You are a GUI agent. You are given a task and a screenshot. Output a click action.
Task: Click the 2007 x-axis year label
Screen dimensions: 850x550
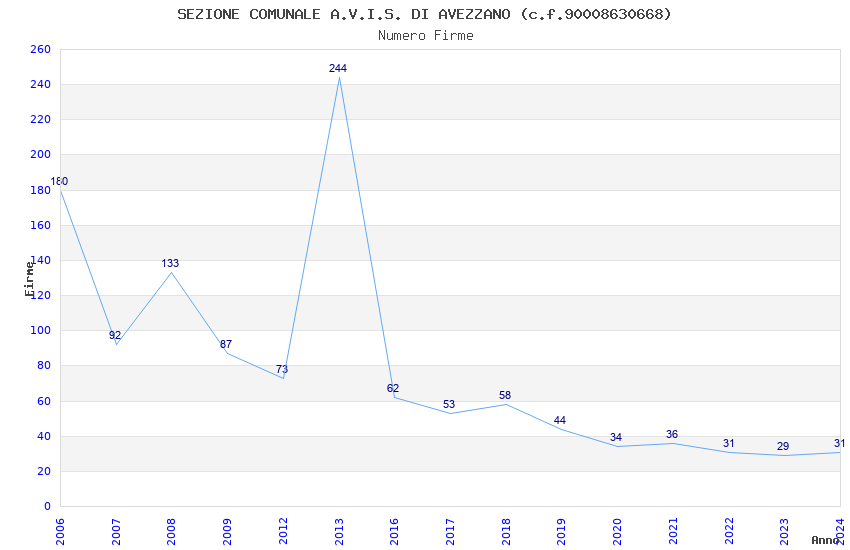(115, 532)
